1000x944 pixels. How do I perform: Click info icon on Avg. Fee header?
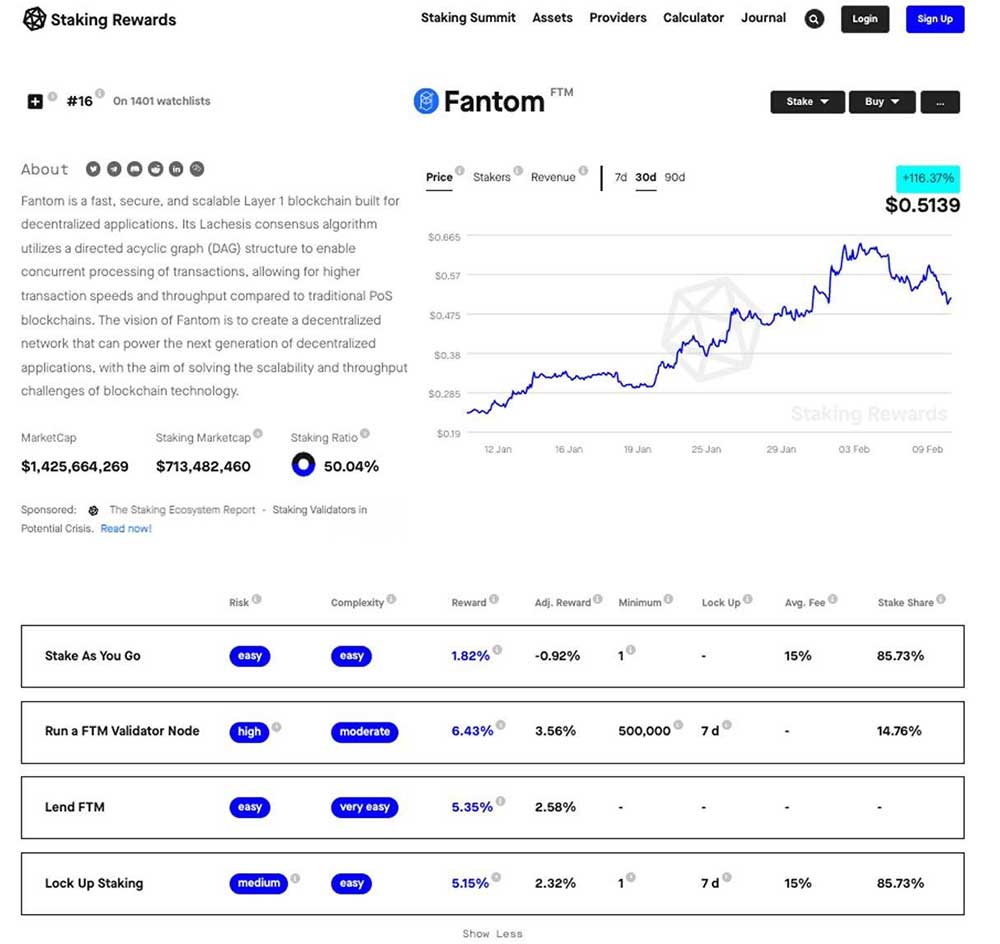pos(832,599)
